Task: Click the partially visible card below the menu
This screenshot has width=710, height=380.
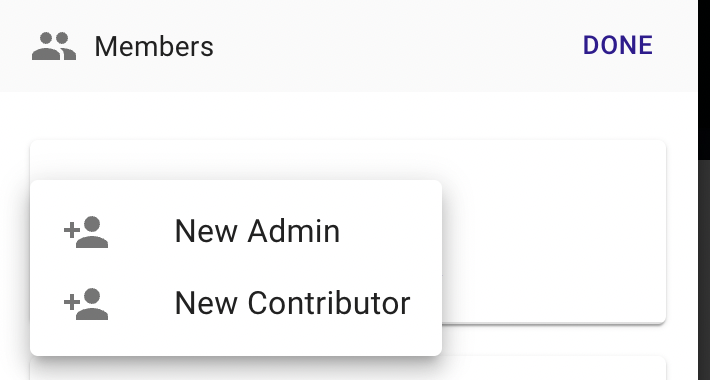Action: 348,369
